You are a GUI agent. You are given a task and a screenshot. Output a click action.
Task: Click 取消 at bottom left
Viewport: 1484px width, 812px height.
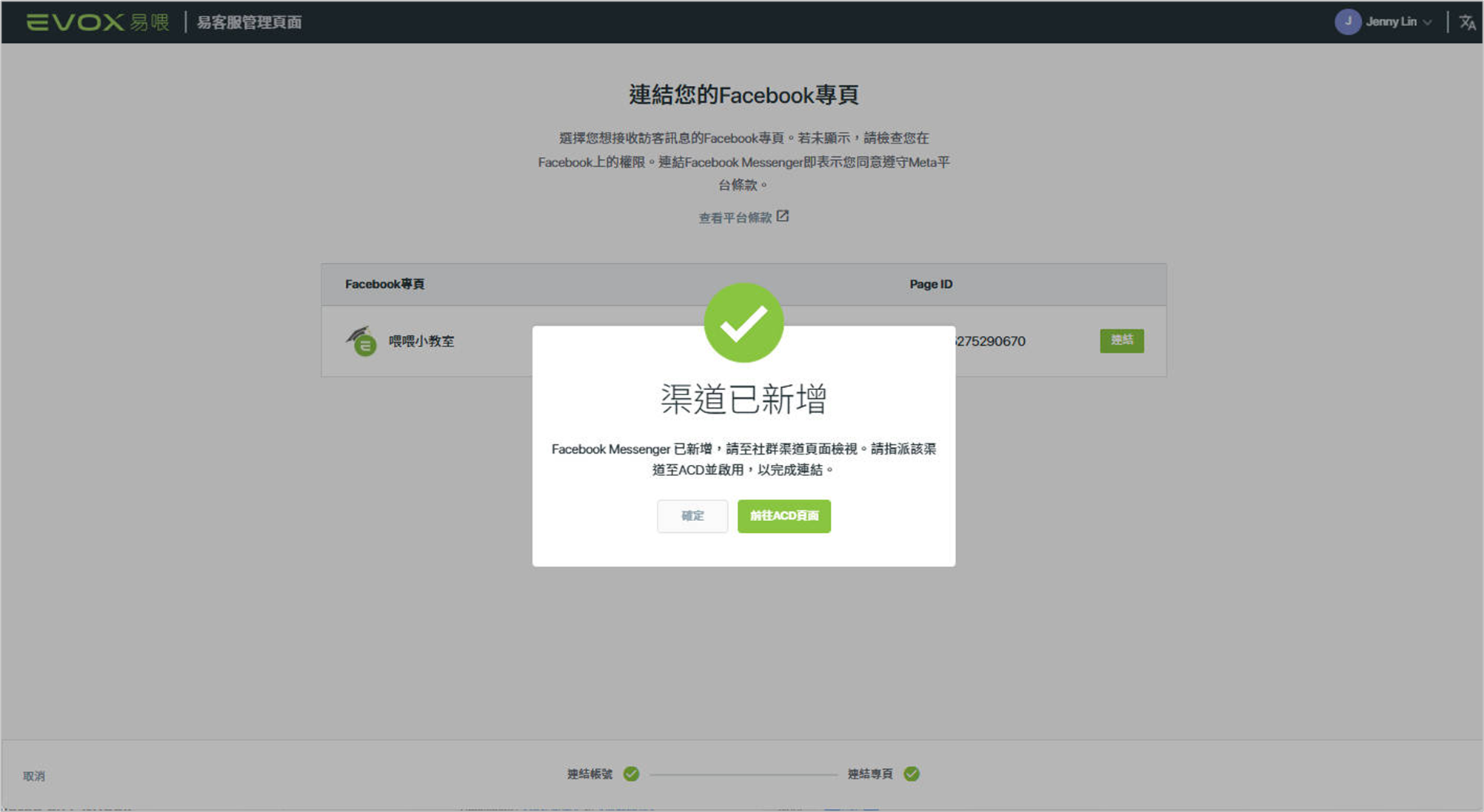click(34, 776)
